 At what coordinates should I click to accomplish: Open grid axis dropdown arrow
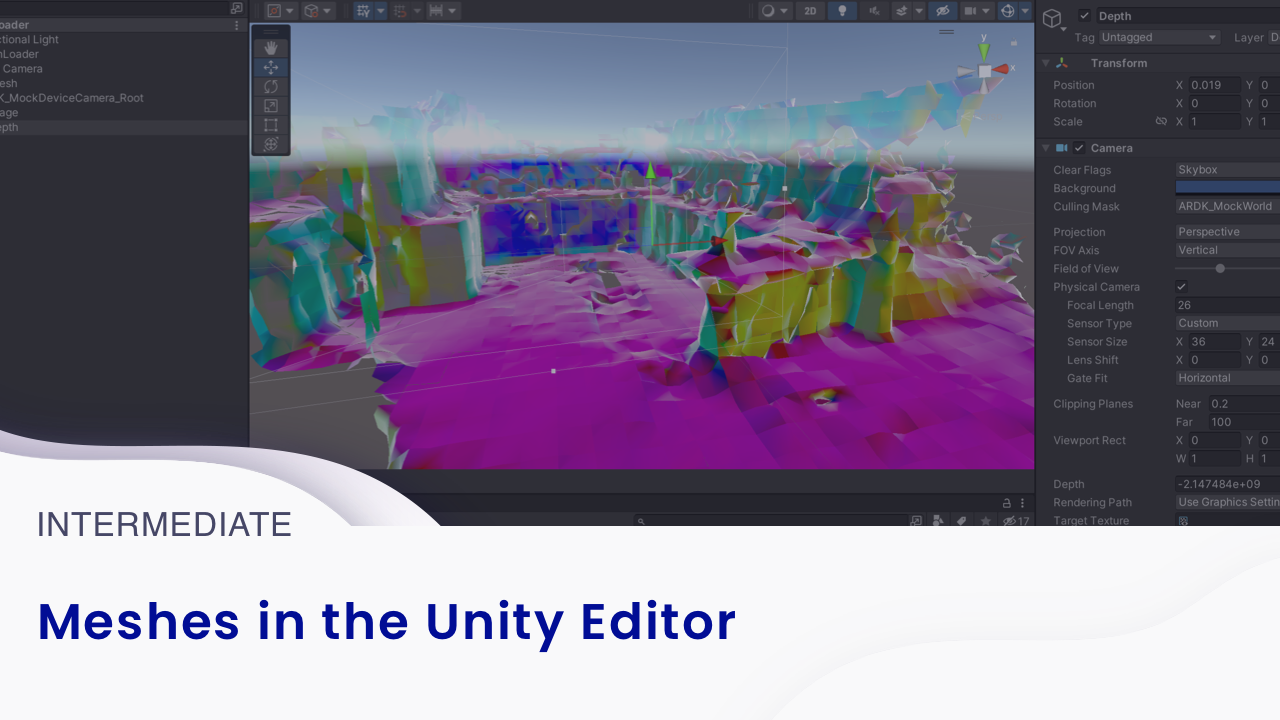coord(379,11)
